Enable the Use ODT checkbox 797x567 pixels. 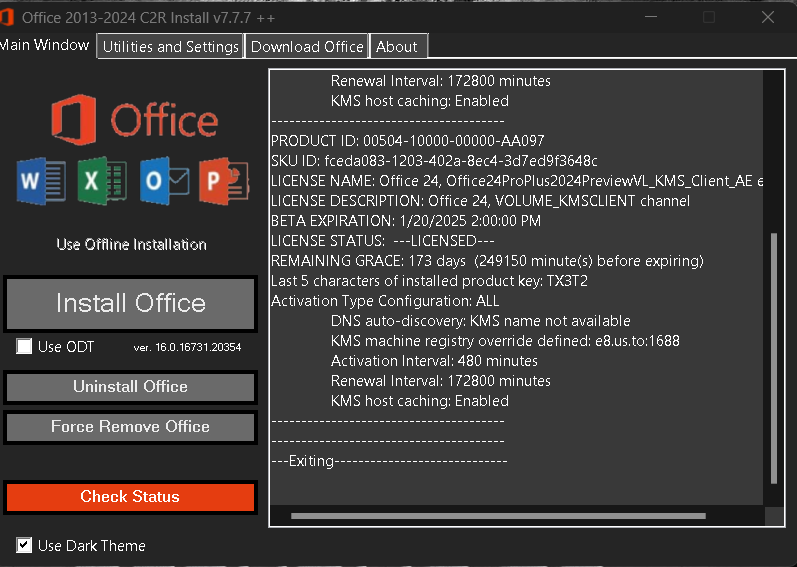click(x=24, y=346)
